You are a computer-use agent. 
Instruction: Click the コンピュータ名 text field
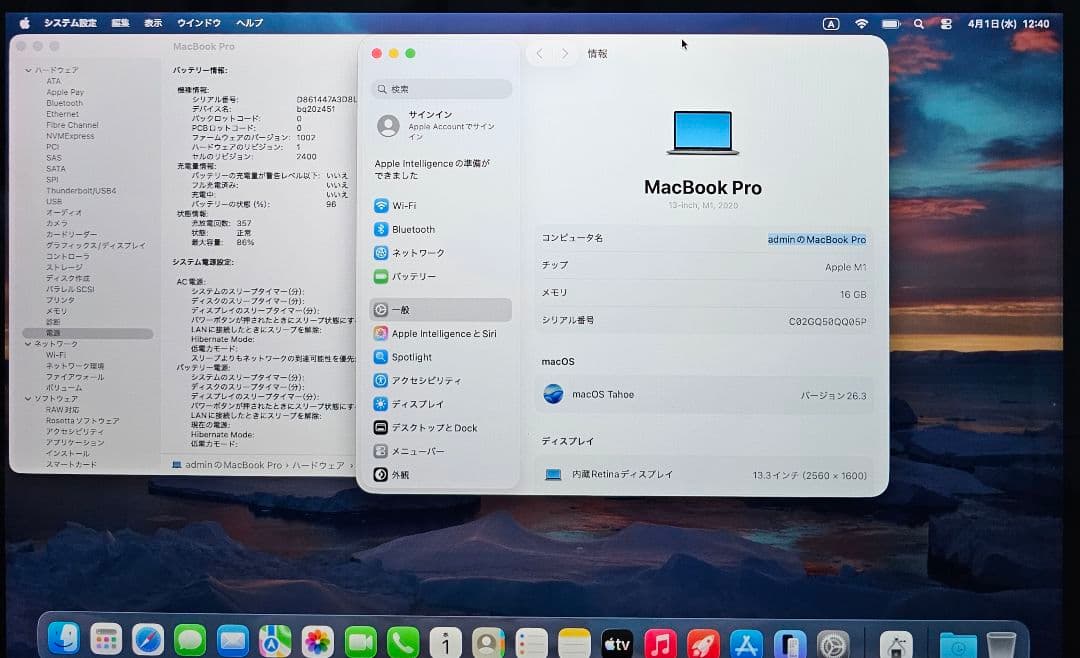click(817, 239)
